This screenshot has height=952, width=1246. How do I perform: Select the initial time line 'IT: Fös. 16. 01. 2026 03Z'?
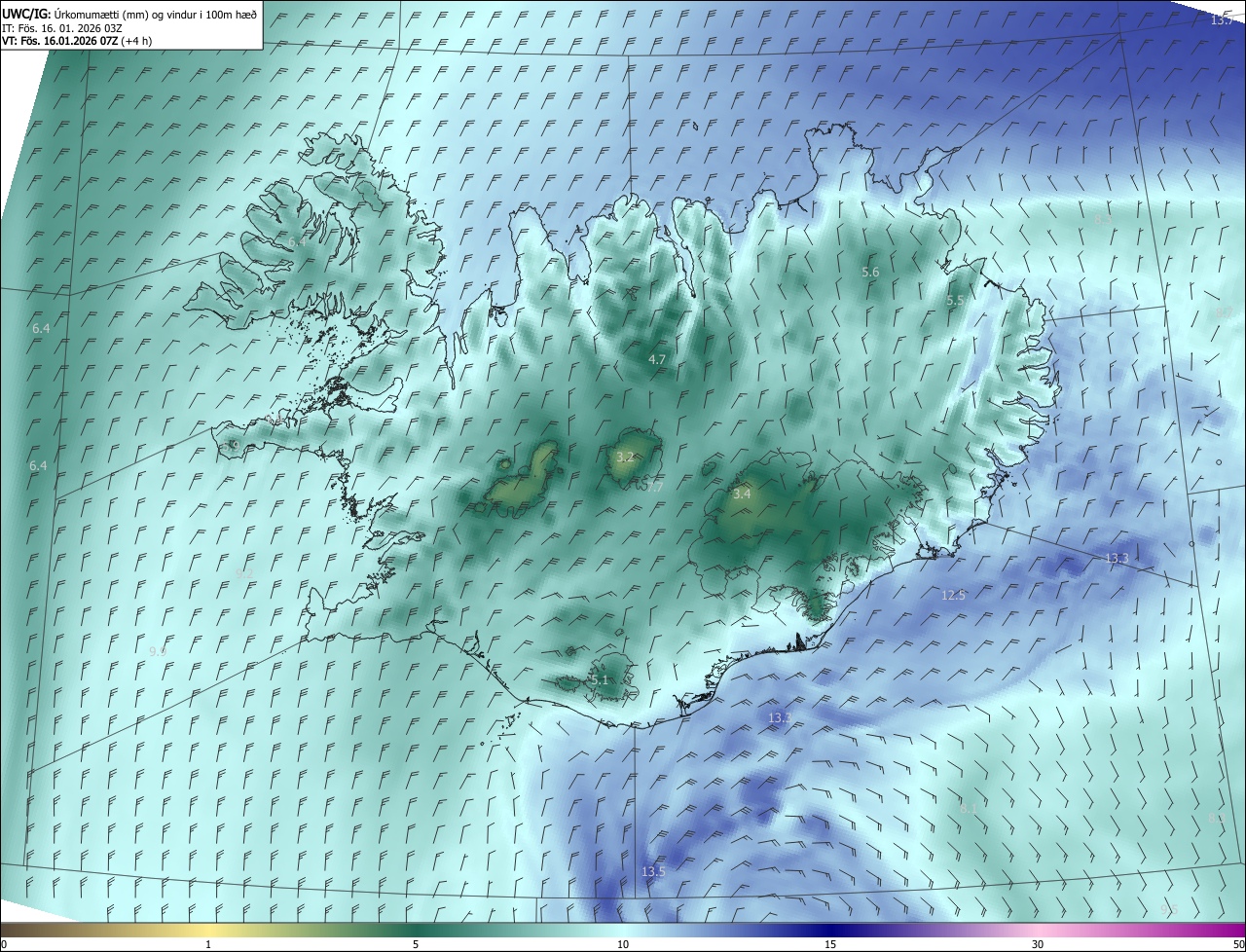click(62, 28)
